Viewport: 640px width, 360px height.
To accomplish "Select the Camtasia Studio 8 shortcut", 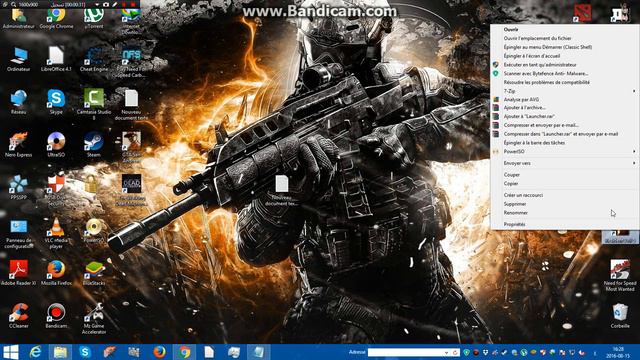I will click(93, 104).
